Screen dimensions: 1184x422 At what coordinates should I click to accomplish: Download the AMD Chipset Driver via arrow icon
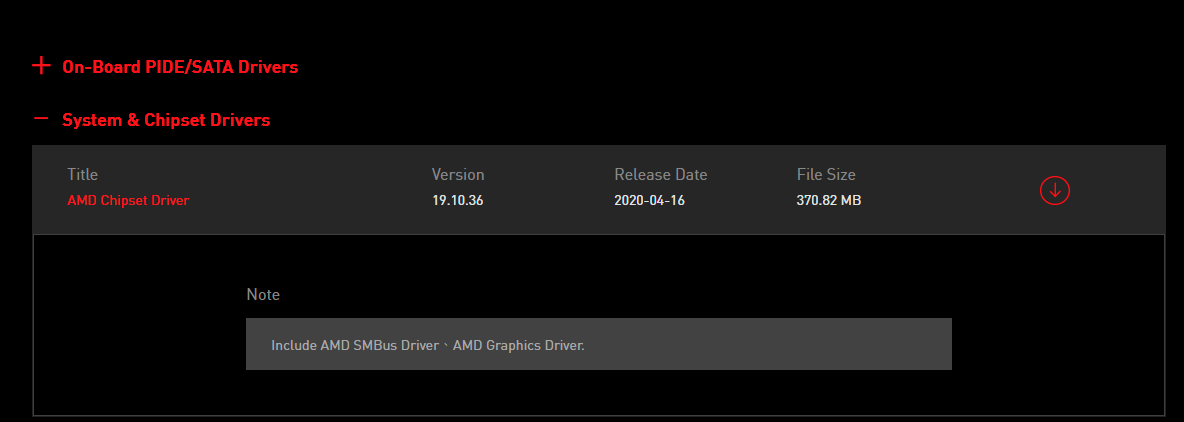[x=1055, y=190]
